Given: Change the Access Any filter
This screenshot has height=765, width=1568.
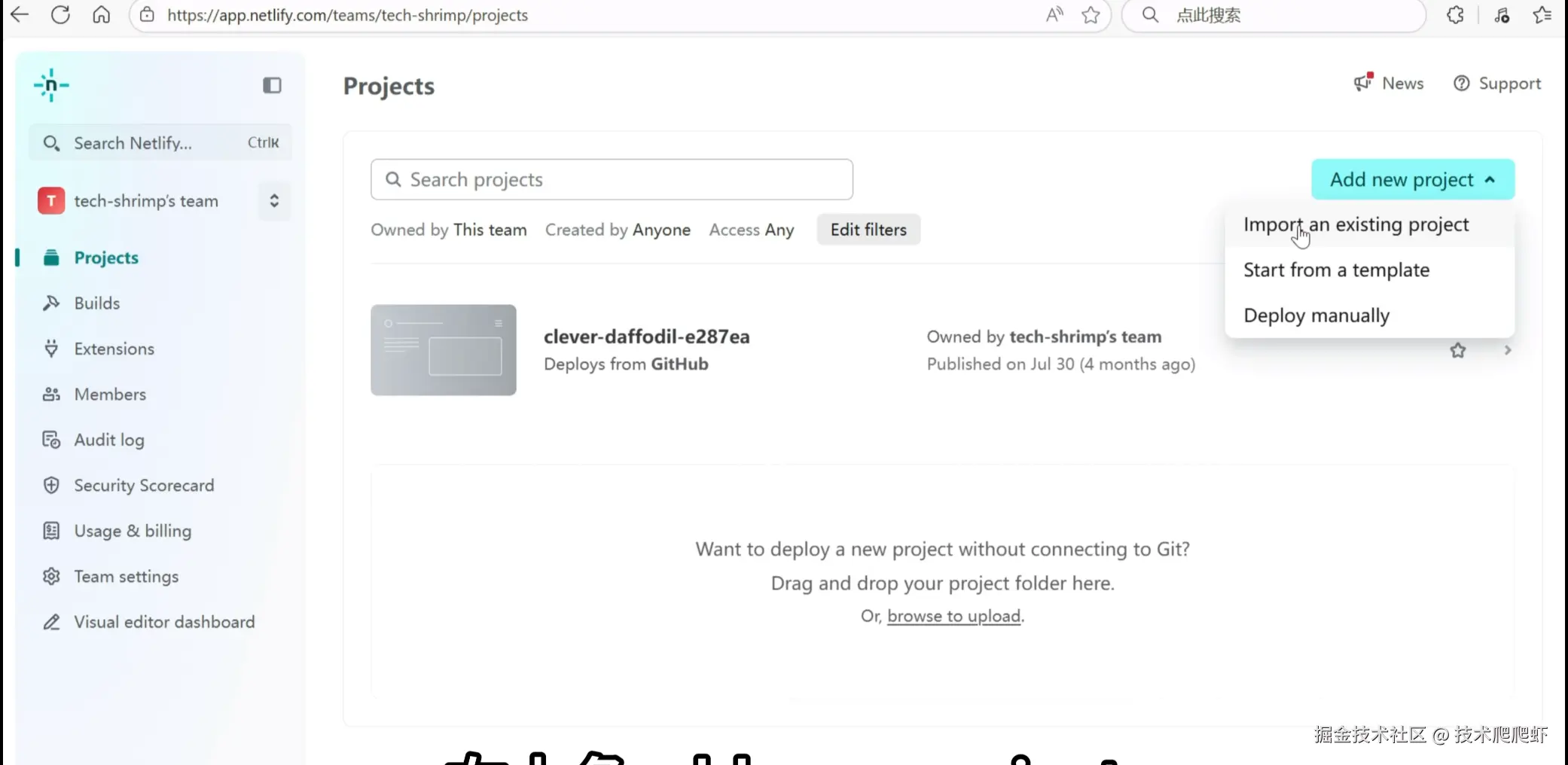Looking at the screenshot, I should click(x=752, y=230).
